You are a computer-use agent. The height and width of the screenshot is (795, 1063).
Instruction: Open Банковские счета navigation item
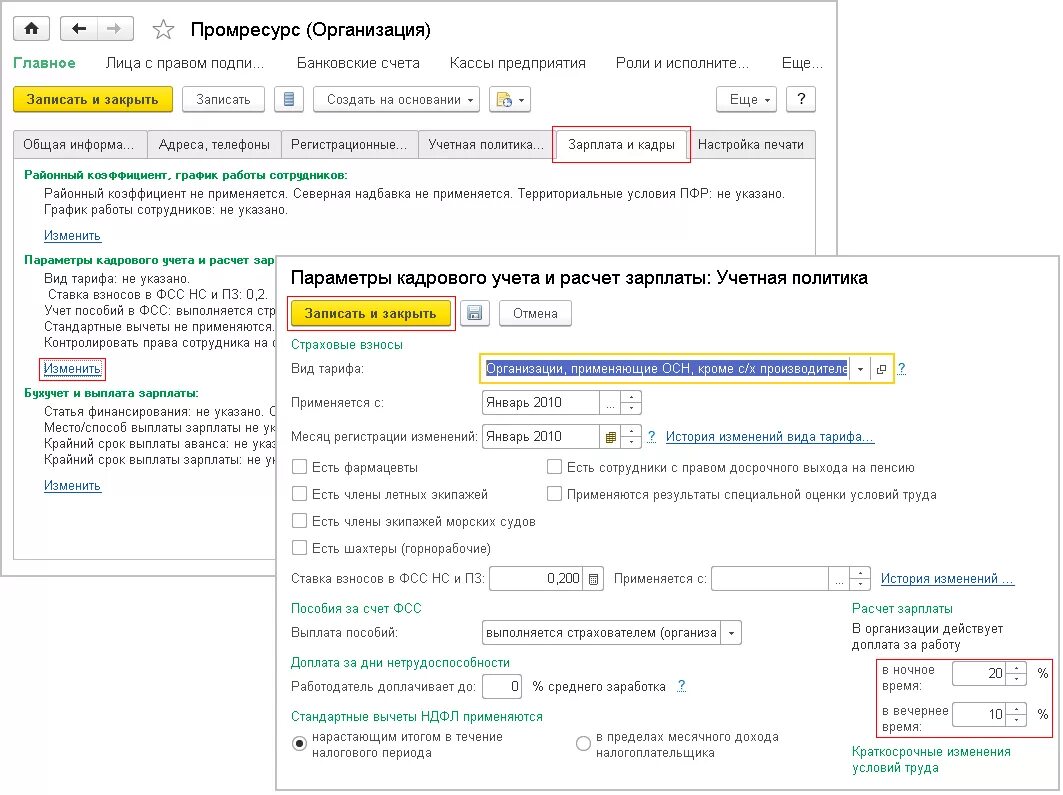pos(358,63)
